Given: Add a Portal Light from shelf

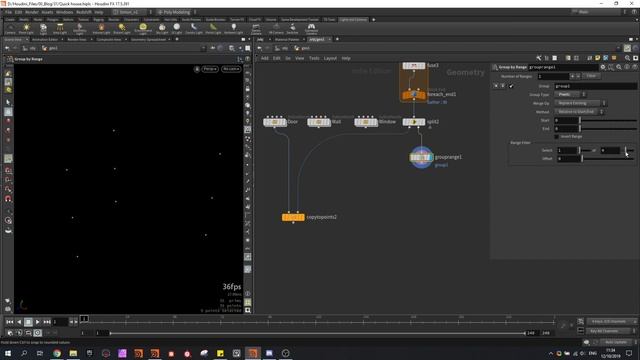Looking at the screenshot, I should pos(213,29).
